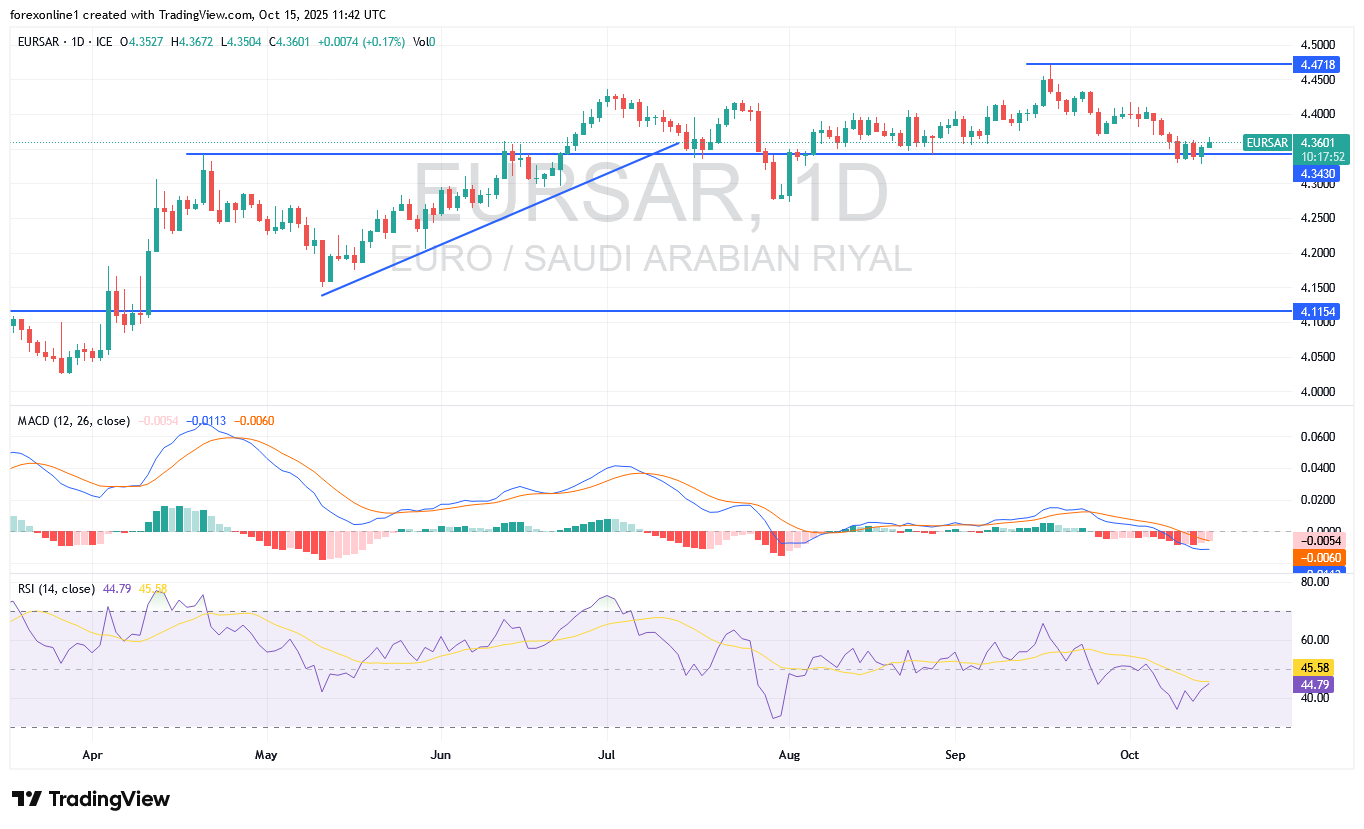Click the 4.1154 horizontal line price label
The width and height of the screenshot is (1364, 829).
tap(1317, 312)
